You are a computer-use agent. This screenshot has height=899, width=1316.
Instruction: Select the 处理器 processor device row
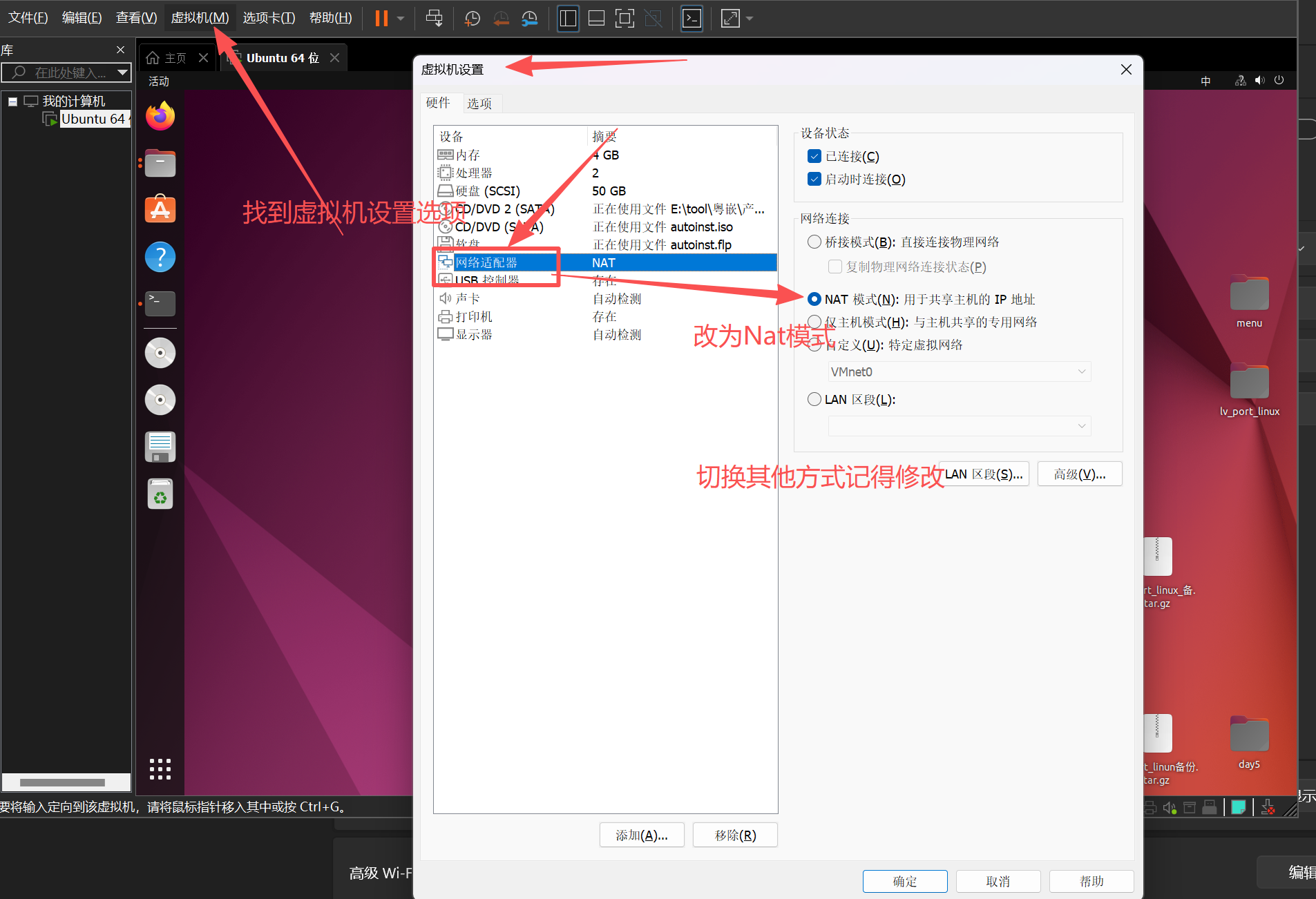(x=606, y=173)
